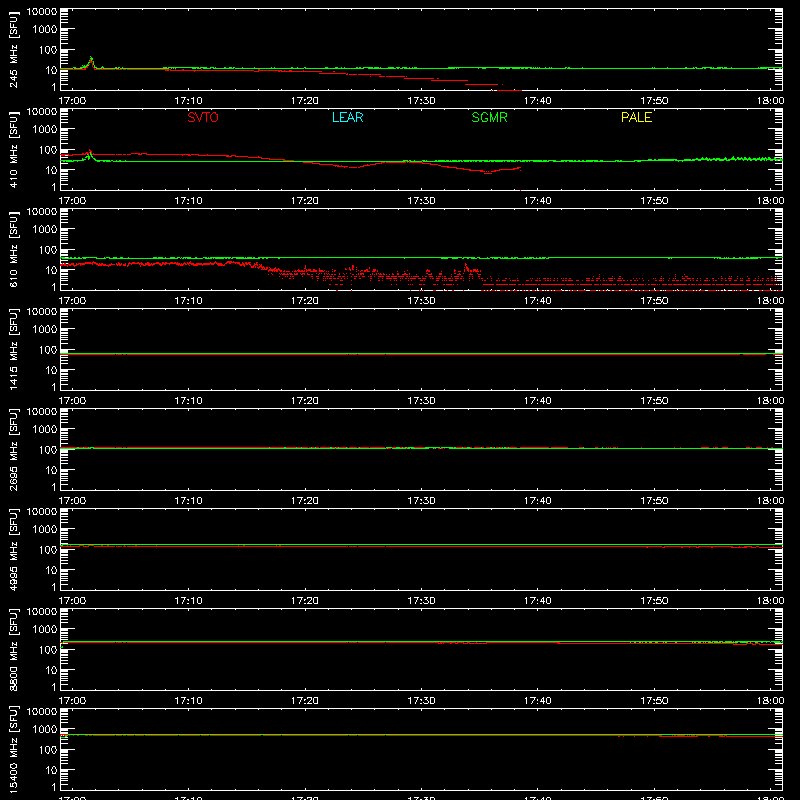Select the 2695 MHz [SFU] axis title

13,449
